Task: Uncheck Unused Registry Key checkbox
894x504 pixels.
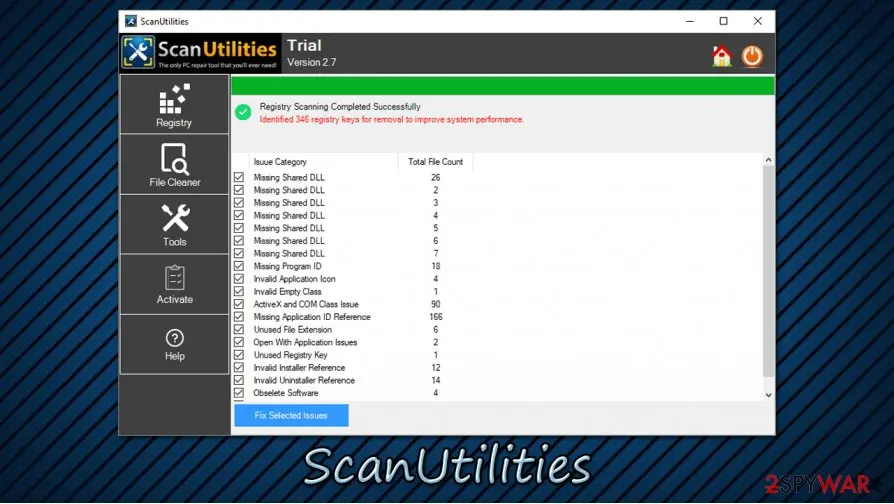Action: click(239, 355)
